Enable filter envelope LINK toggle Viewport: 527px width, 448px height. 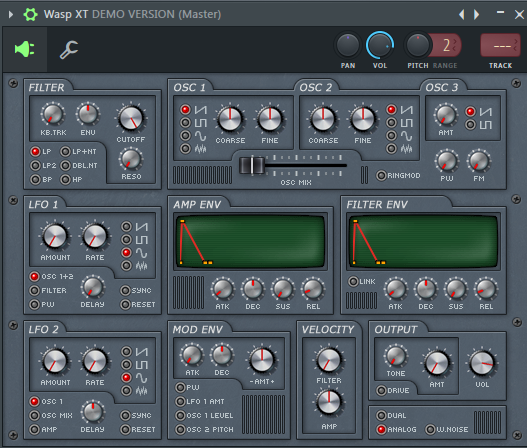(353, 281)
